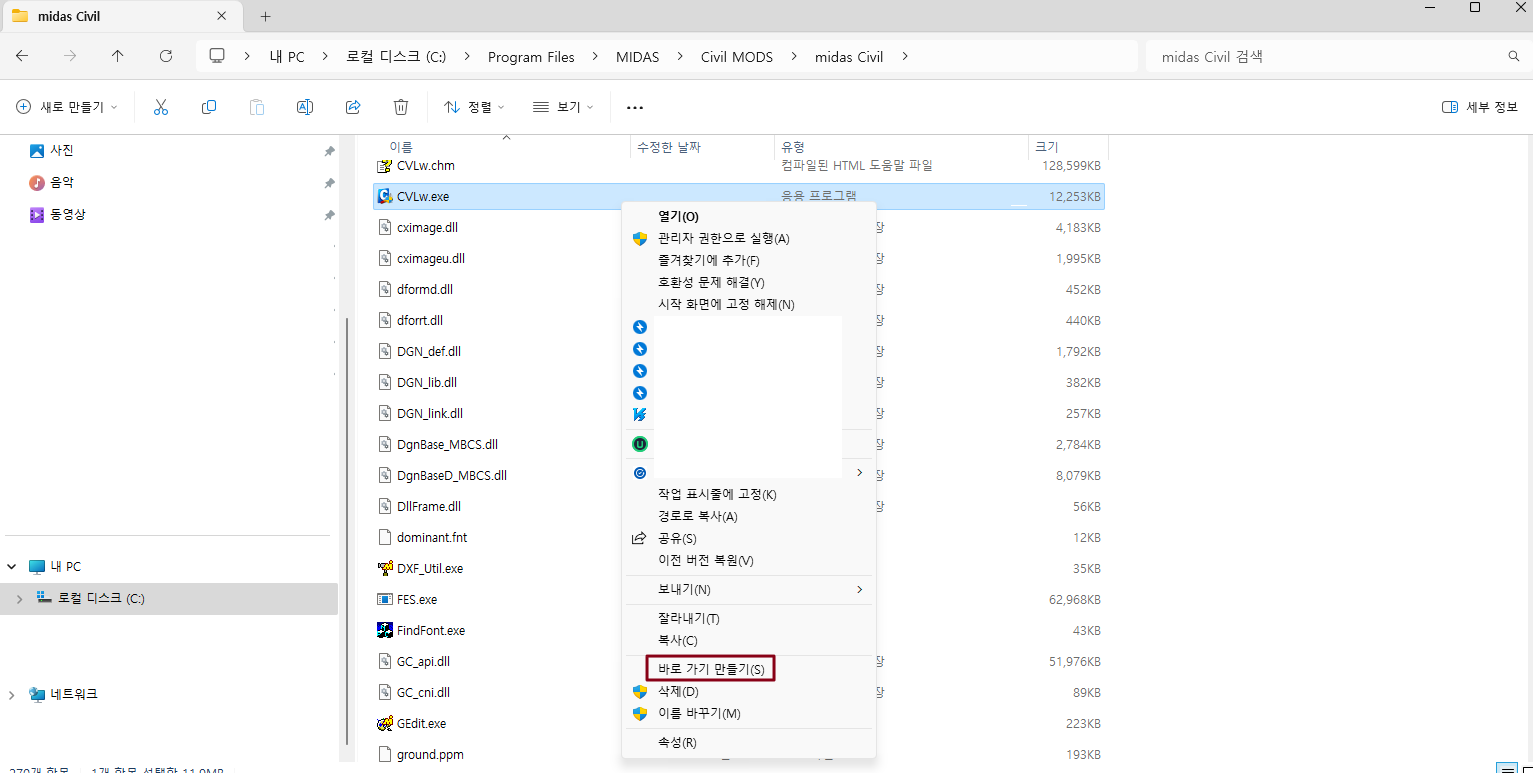The image size is (1533, 773).
Task: Click the Paste clipboard icon in the toolbar
Action: pos(257,107)
